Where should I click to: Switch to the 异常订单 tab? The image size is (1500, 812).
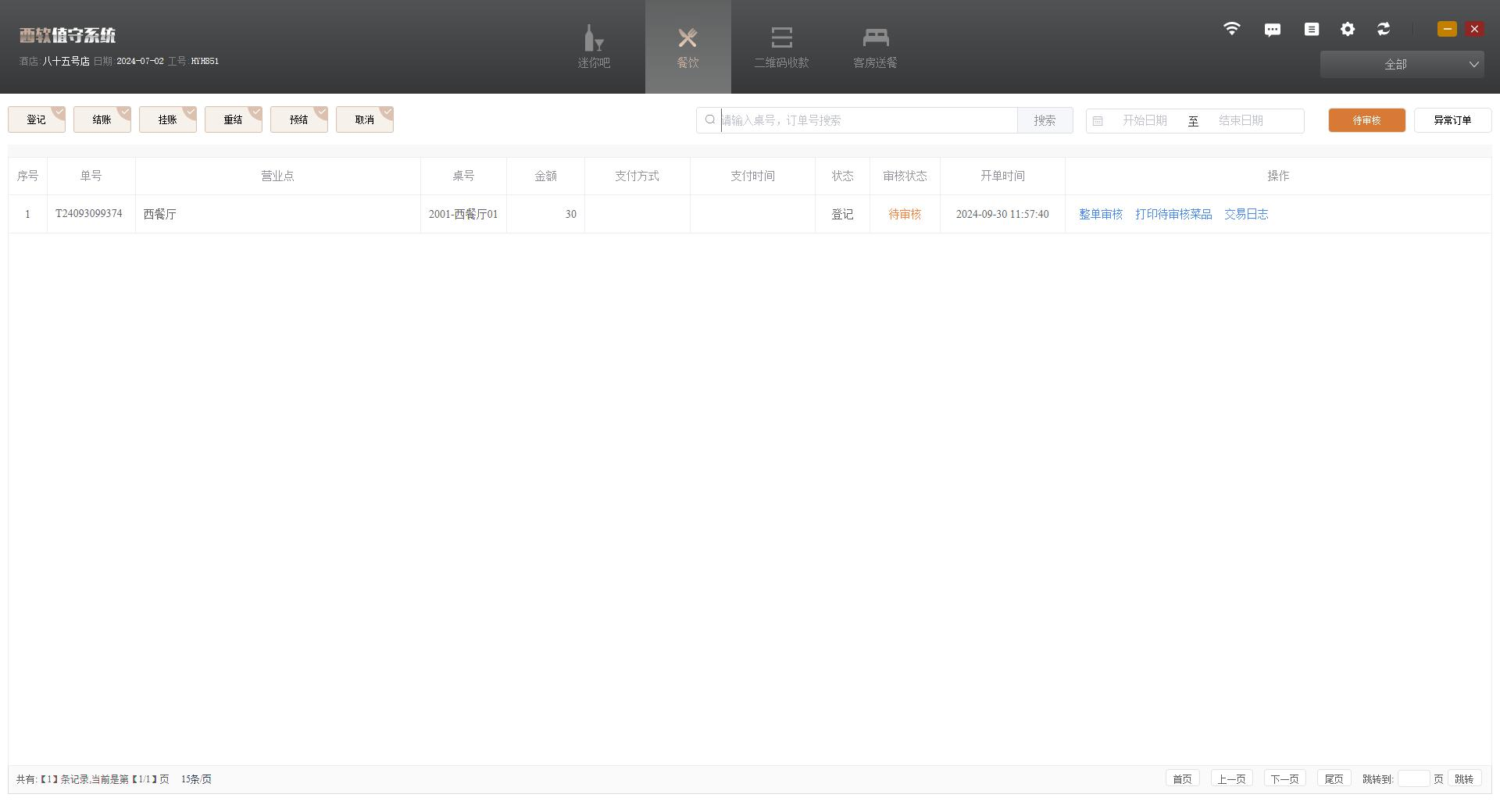point(1452,120)
